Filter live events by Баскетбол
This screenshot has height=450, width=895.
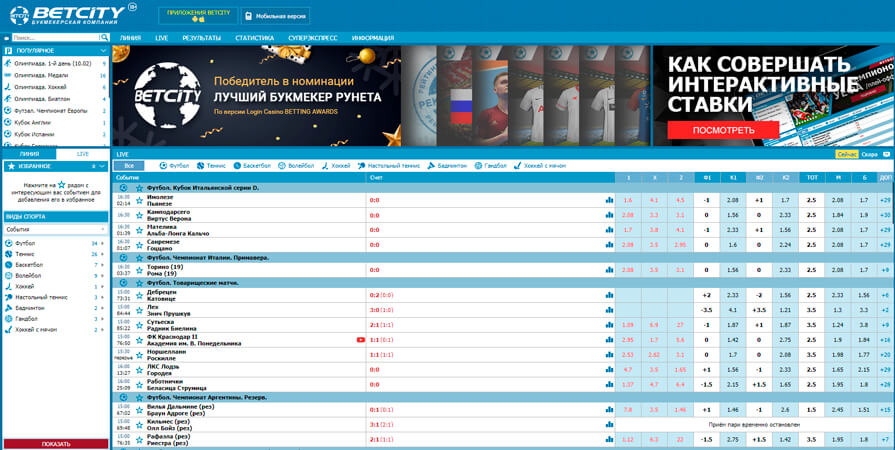(252, 166)
